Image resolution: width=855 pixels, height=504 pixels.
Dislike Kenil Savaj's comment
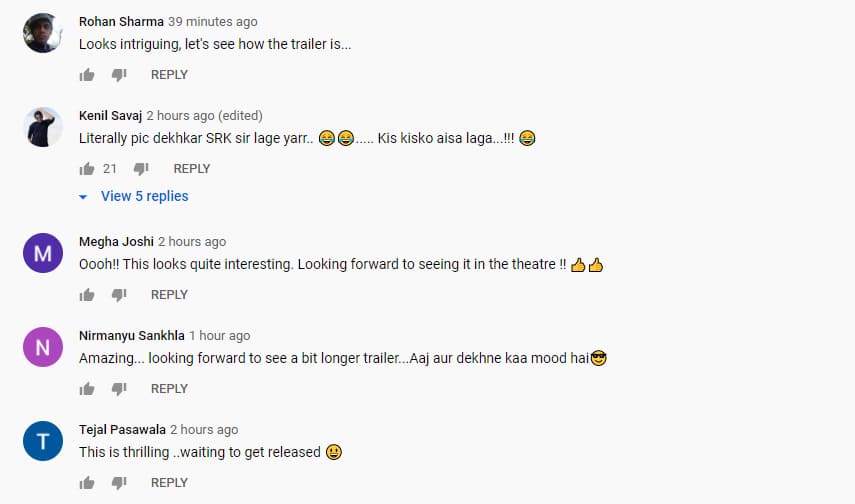click(141, 169)
